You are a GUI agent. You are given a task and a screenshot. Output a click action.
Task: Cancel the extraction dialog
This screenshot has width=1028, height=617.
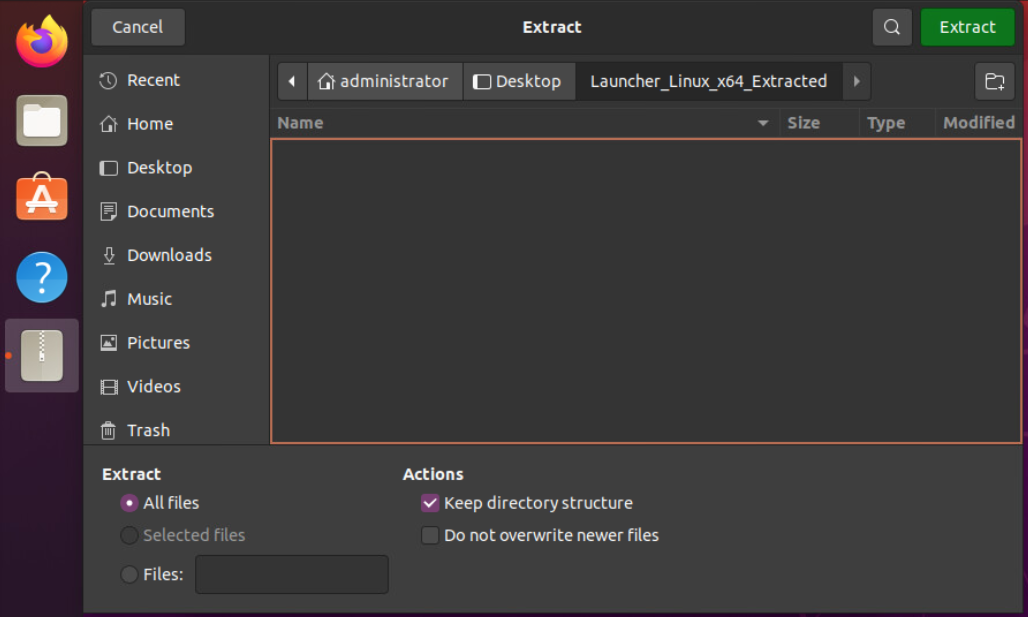click(x=138, y=27)
